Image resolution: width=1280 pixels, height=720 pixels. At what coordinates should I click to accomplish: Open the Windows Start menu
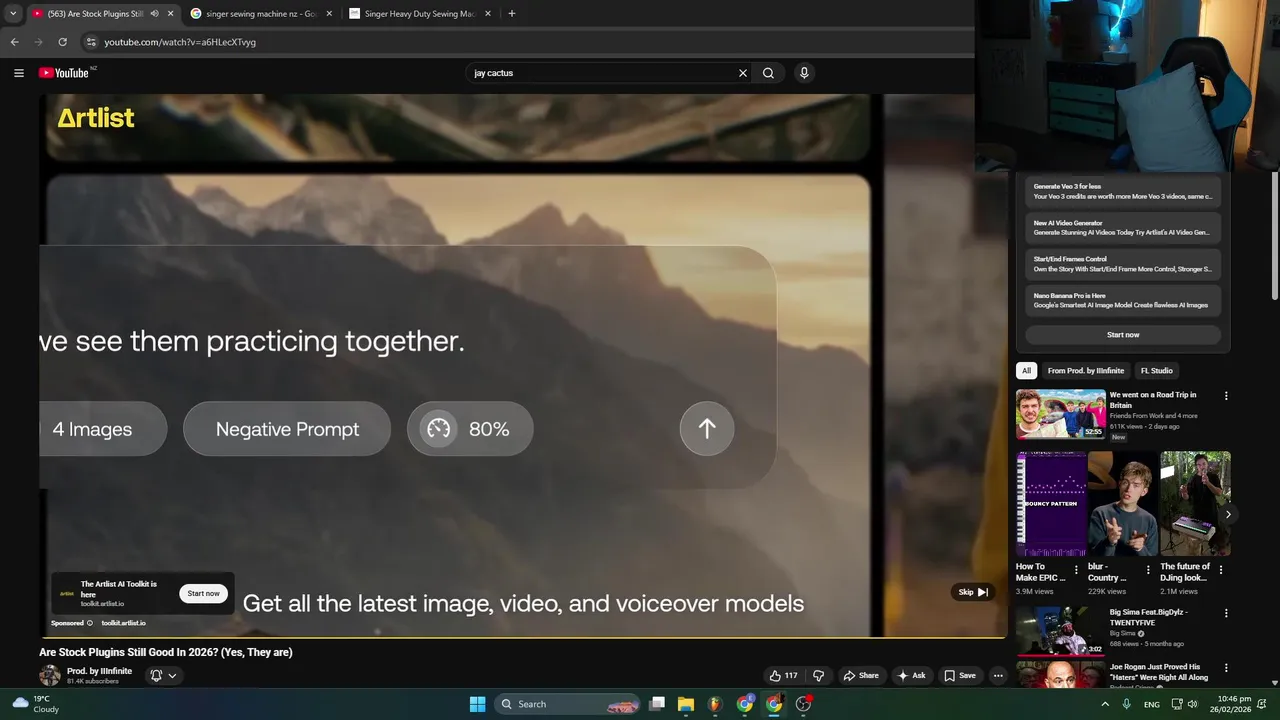[x=477, y=704]
